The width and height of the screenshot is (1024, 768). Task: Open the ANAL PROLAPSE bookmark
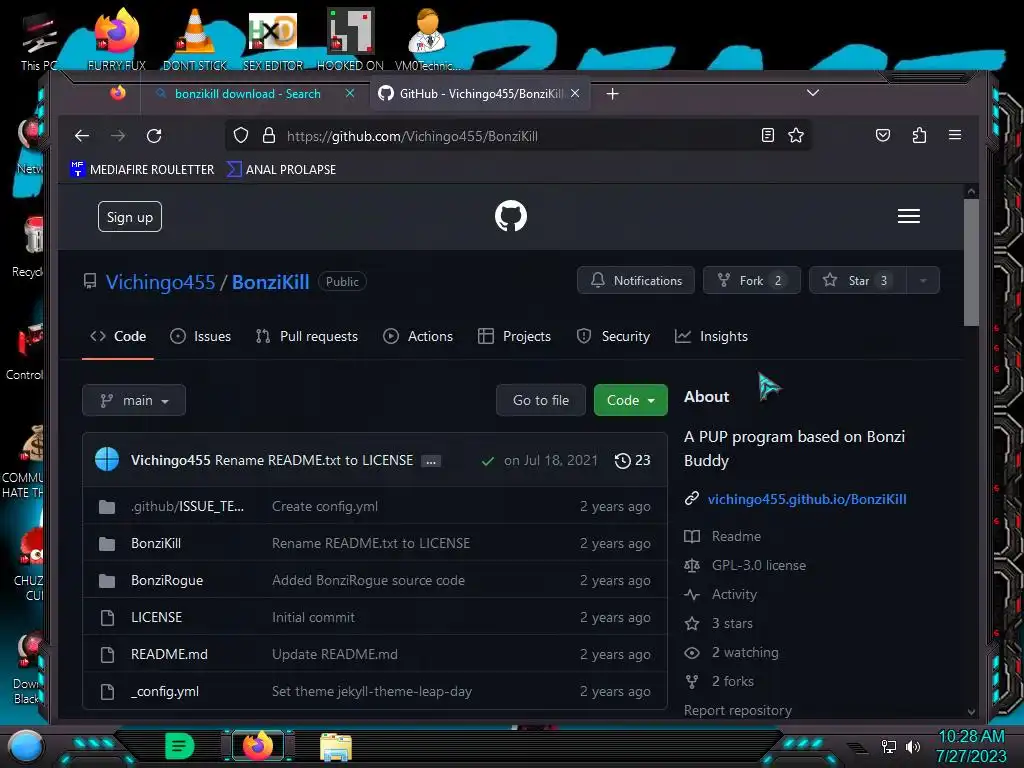pos(281,170)
